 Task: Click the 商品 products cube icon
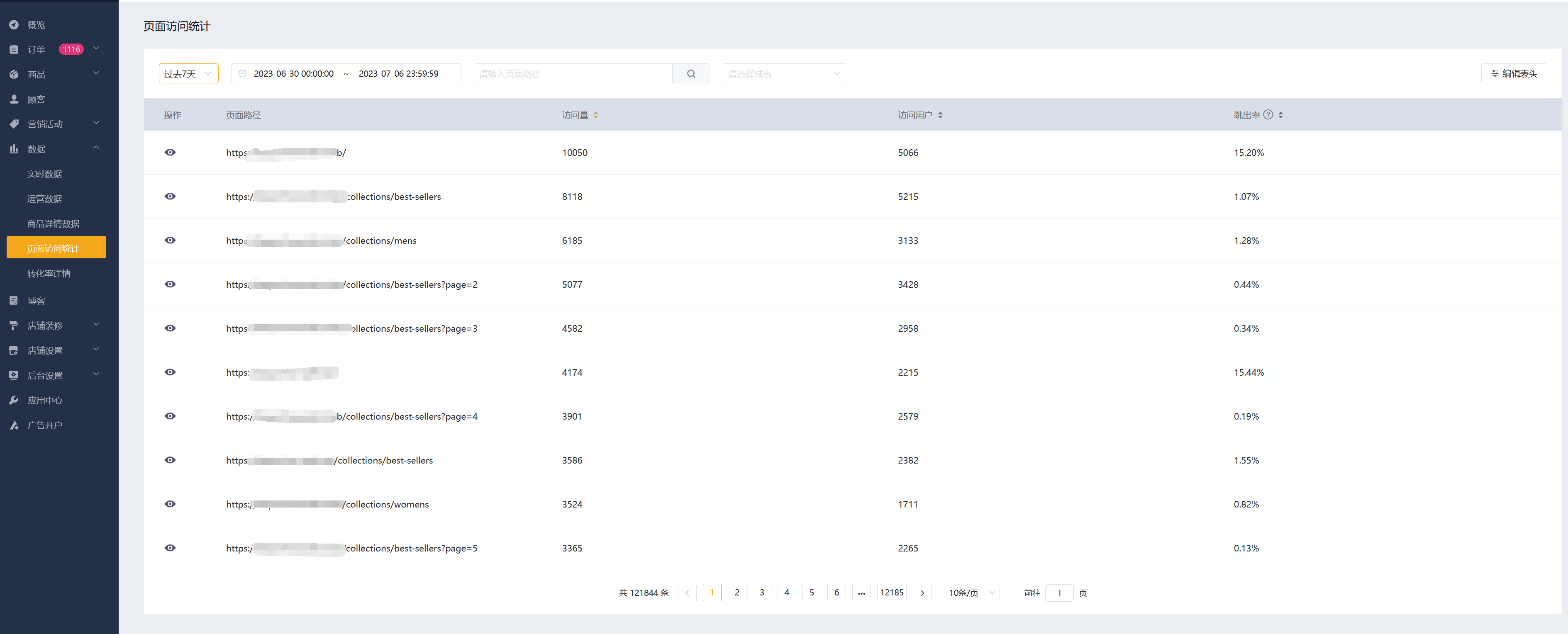click(14, 74)
